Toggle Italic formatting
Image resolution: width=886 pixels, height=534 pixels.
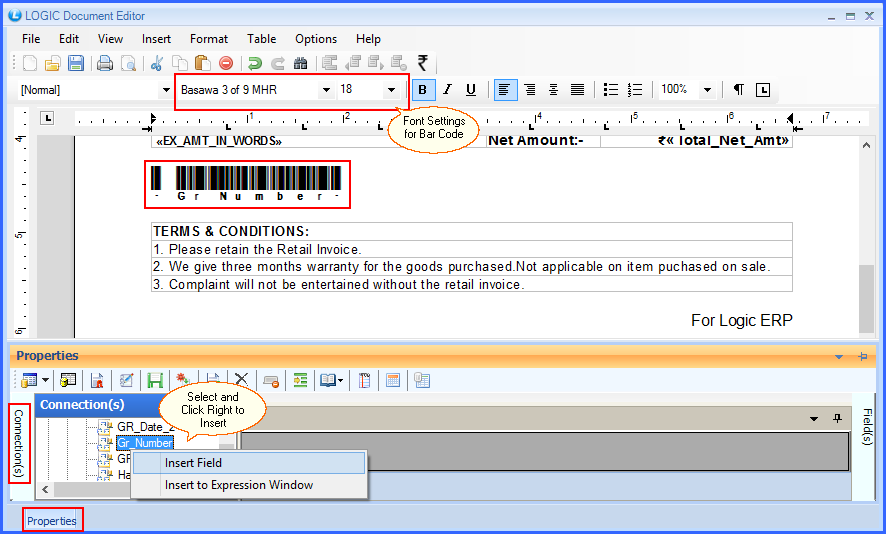coord(448,89)
